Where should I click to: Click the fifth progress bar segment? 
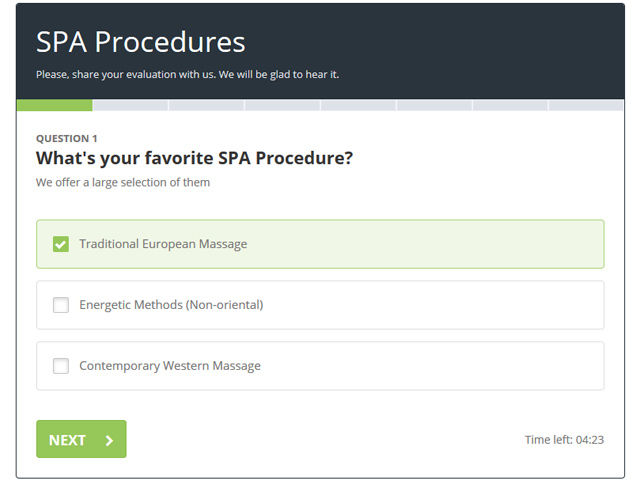pyautogui.click(x=358, y=105)
